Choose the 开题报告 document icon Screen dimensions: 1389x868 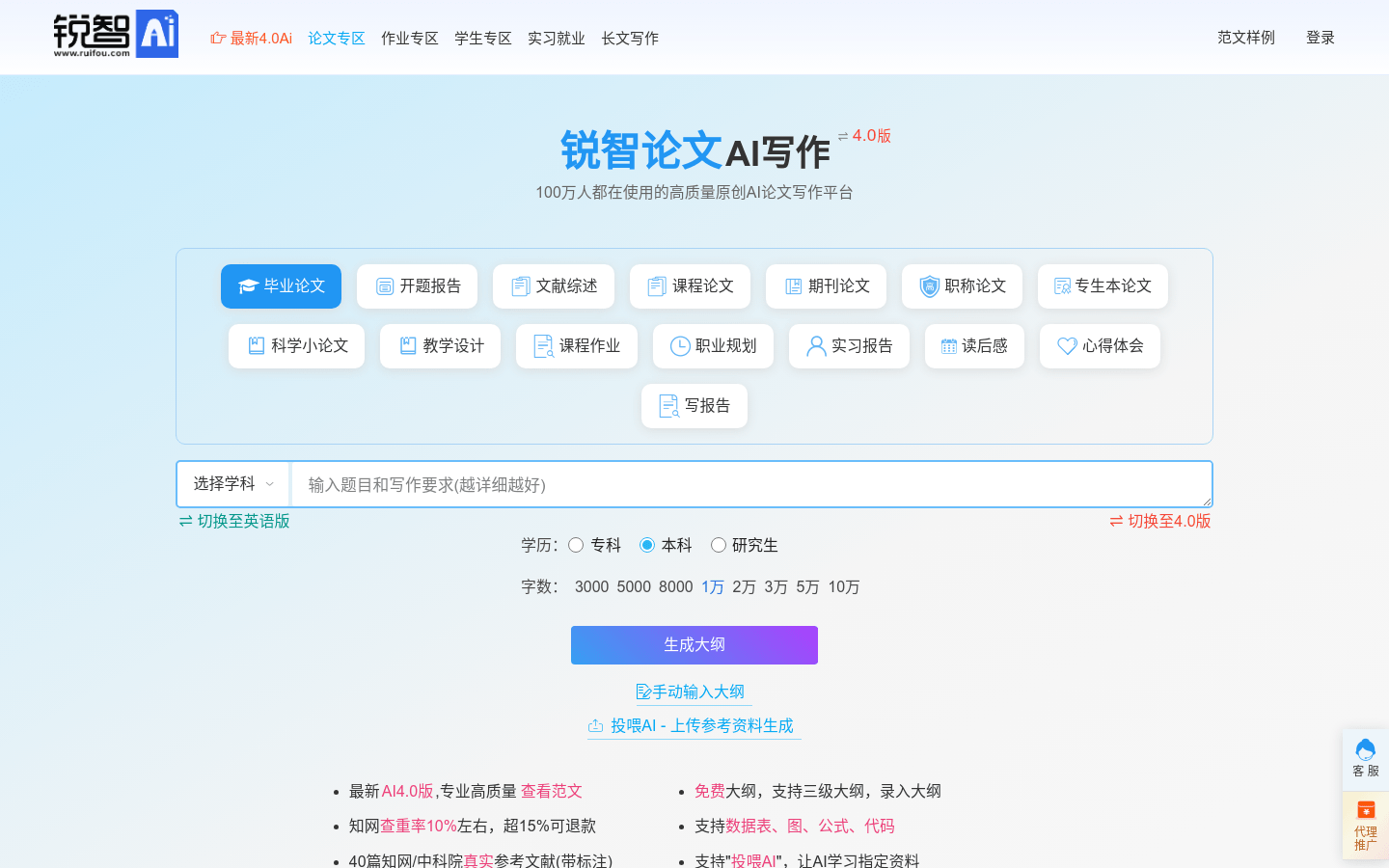pyautogui.click(x=385, y=286)
